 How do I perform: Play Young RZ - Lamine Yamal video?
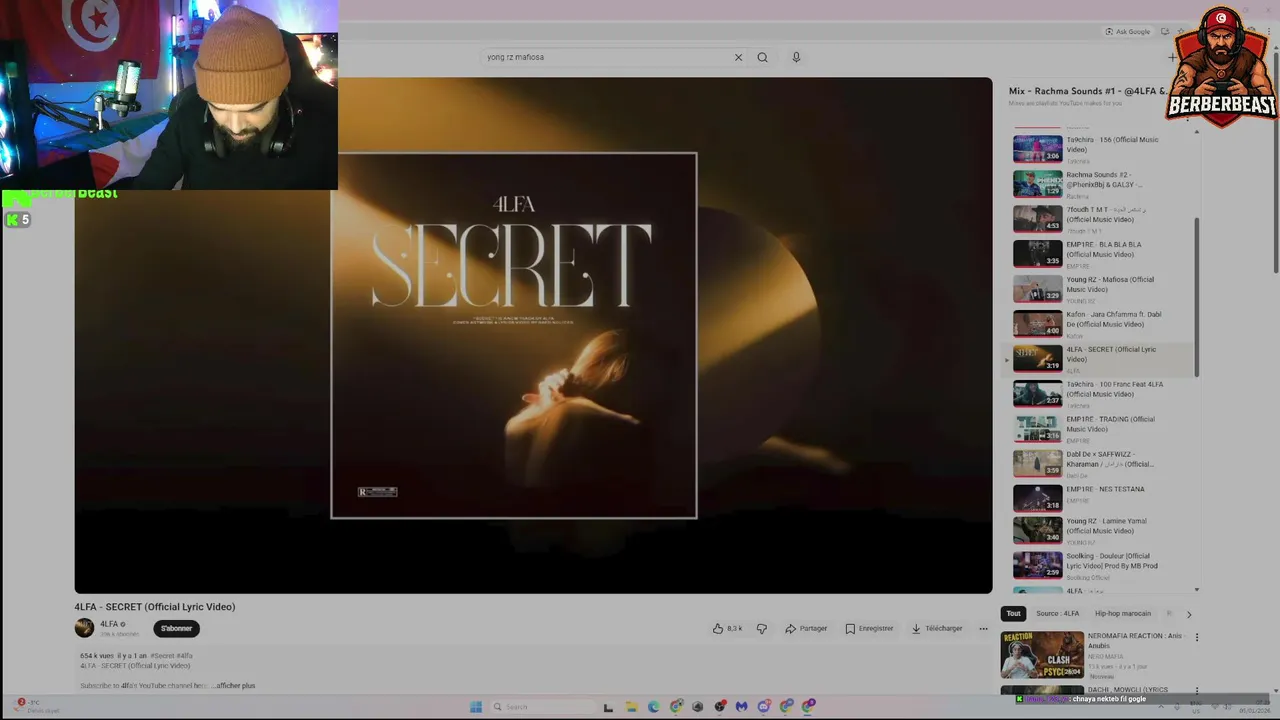coord(1100,530)
